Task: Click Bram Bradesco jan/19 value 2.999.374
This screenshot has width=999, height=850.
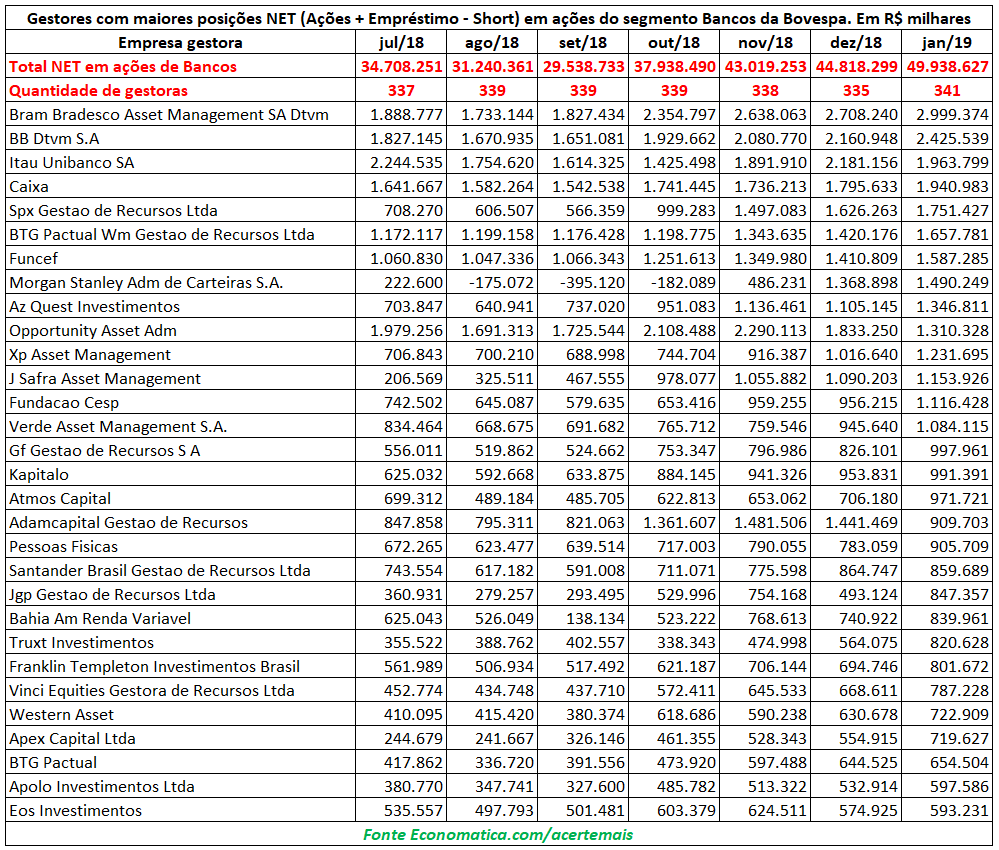Action: coord(952,115)
